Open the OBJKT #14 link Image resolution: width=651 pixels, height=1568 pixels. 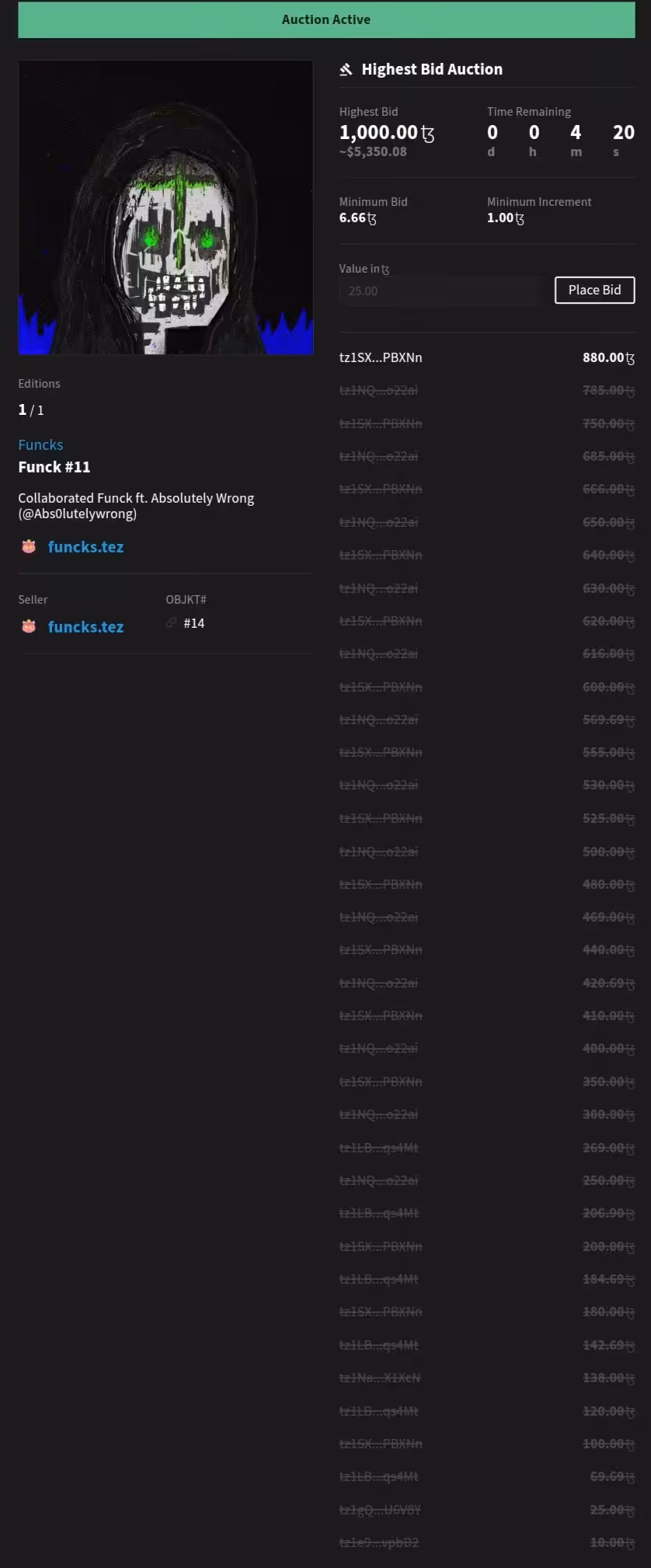click(x=194, y=623)
